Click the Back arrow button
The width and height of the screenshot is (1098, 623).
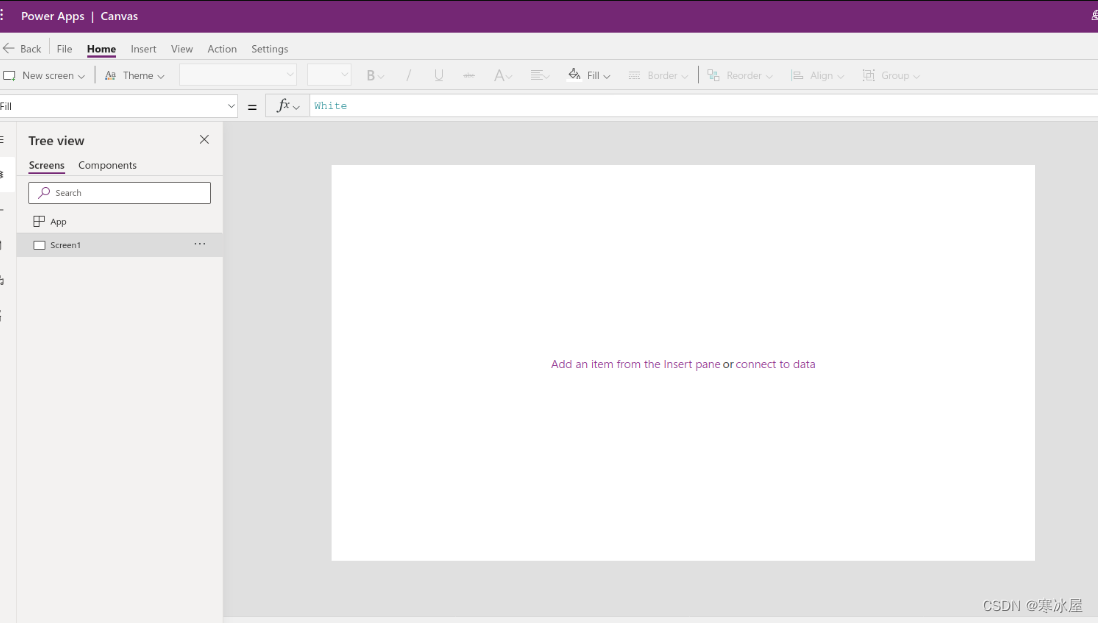(22, 48)
